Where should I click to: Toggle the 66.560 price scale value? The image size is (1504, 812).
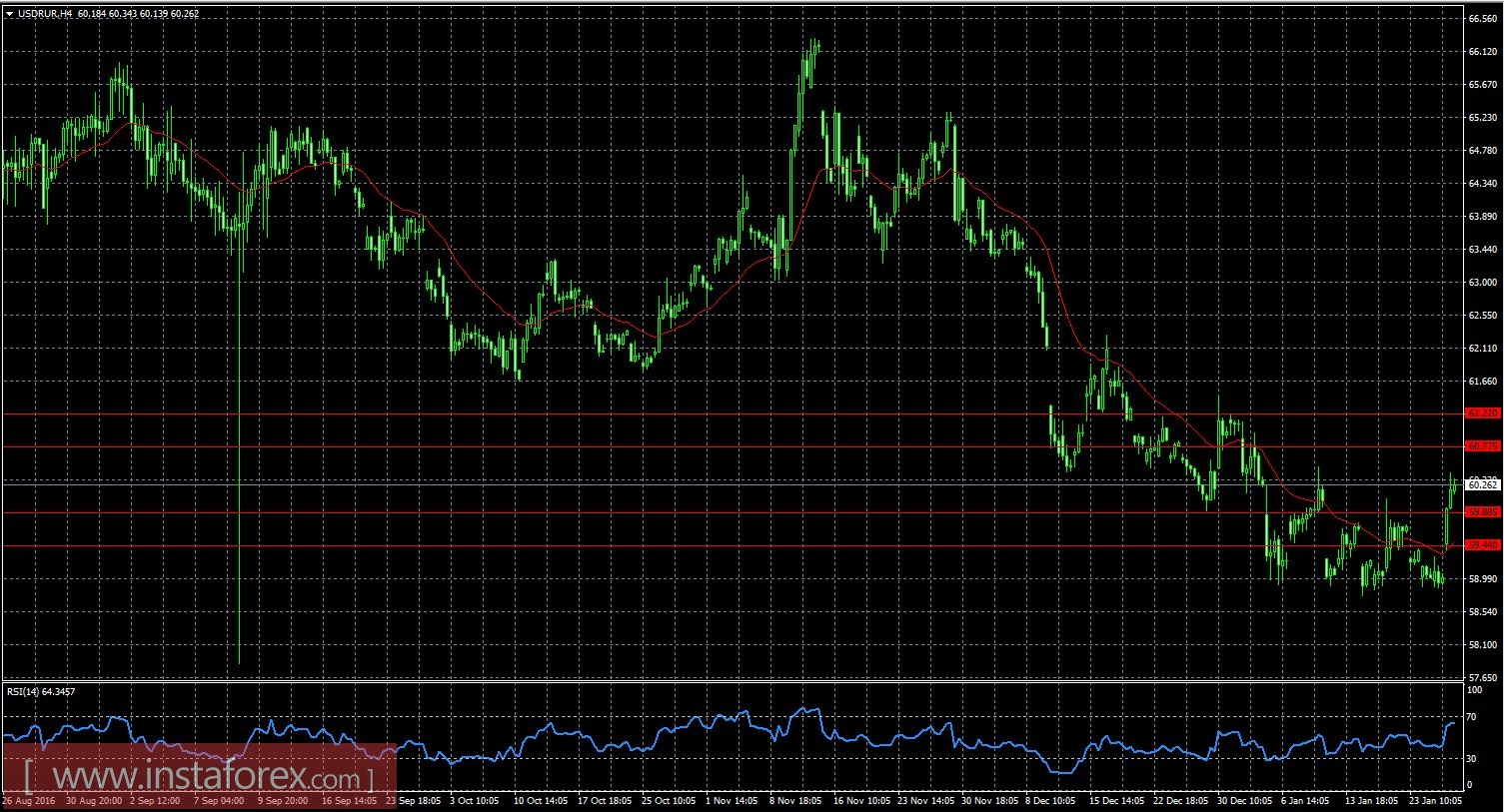pyautogui.click(x=1483, y=16)
